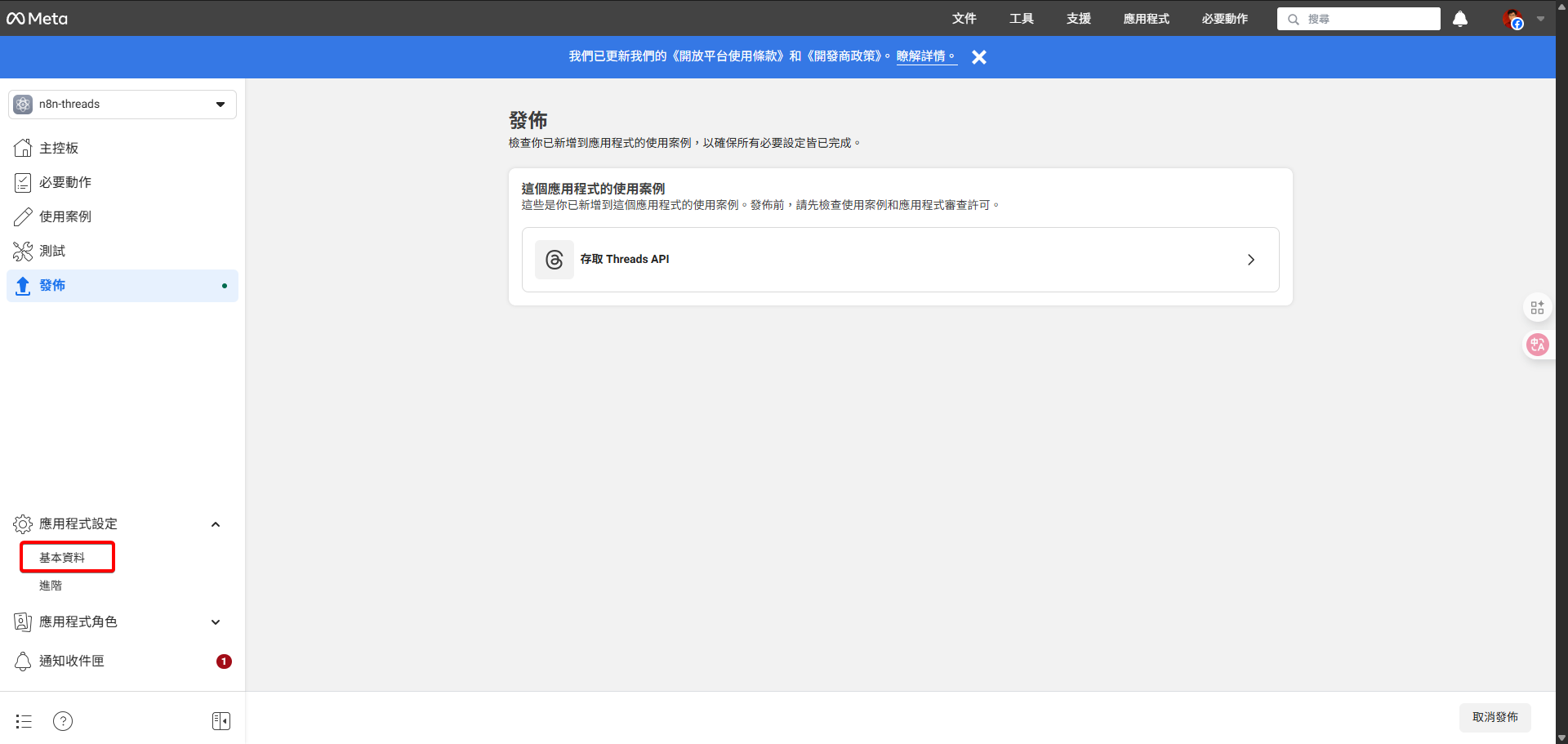The image size is (1568, 744).
Task: Collapse the 應用程式設定 section
Action: (216, 524)
